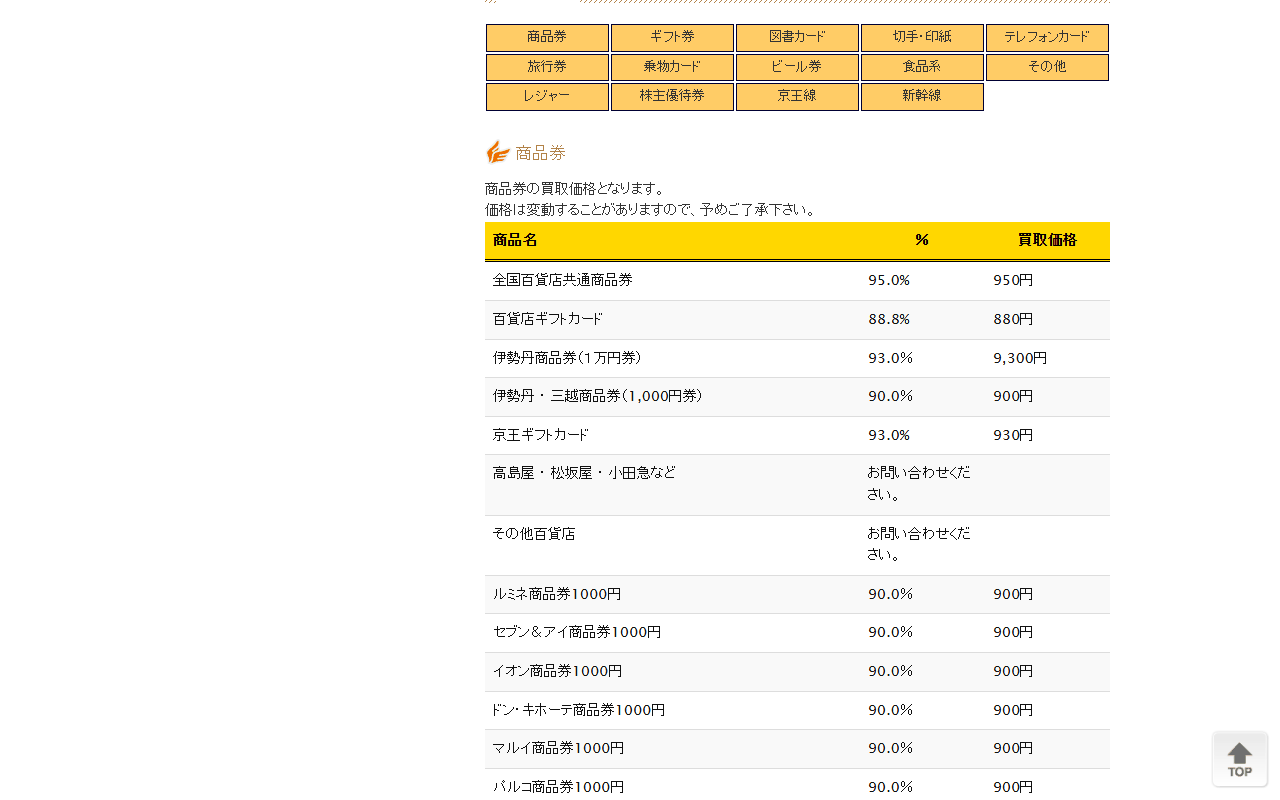Image resolution: width=1280 pixels, height=800 pixels.
Task: Click the TOP scroll-up arrow icon
Action: [x=1240, y=759]
